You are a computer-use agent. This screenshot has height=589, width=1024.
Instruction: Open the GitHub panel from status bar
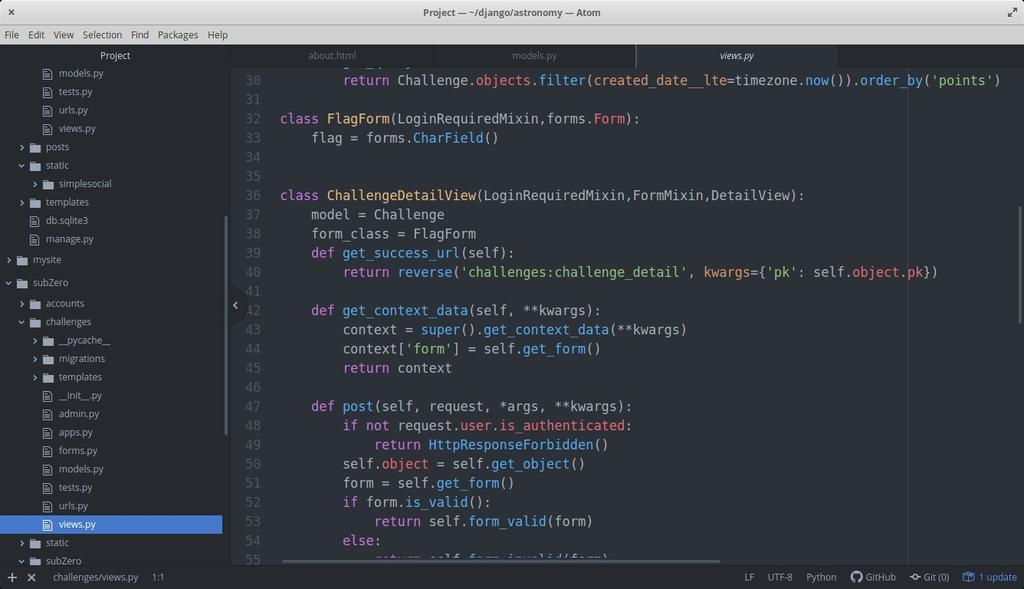(x=873, y=577)
